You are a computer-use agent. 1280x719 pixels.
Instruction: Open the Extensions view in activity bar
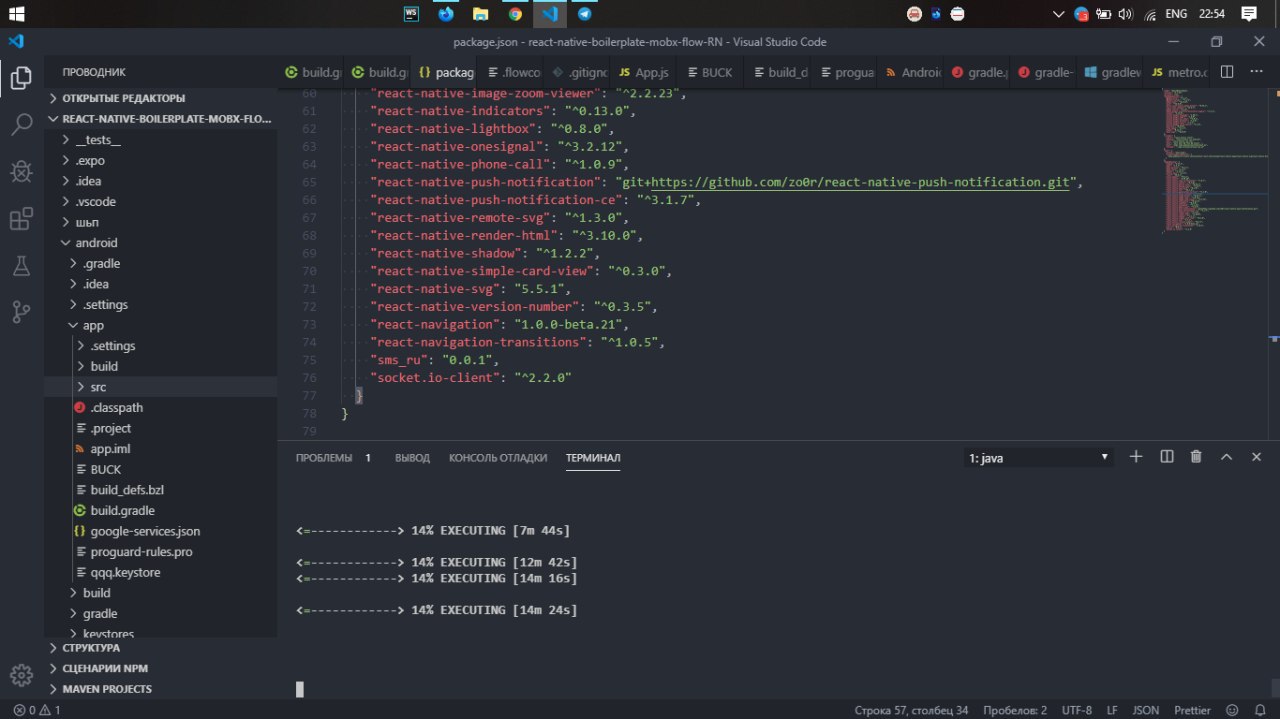(20, 219)
